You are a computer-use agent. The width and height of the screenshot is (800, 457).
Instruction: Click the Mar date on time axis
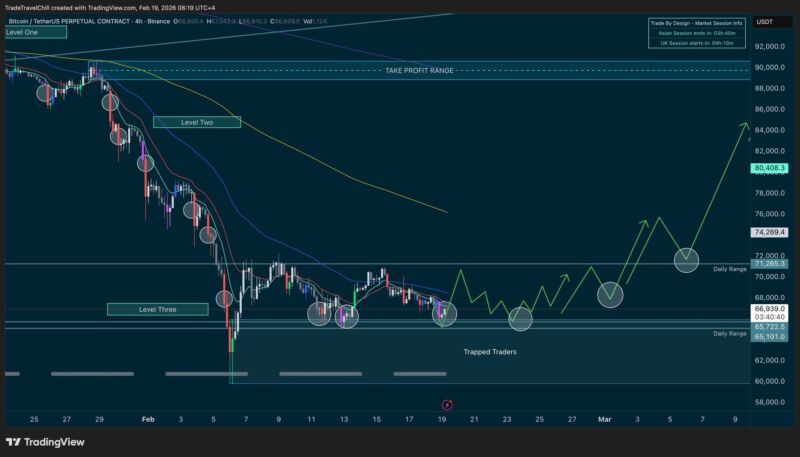(604, 420)
